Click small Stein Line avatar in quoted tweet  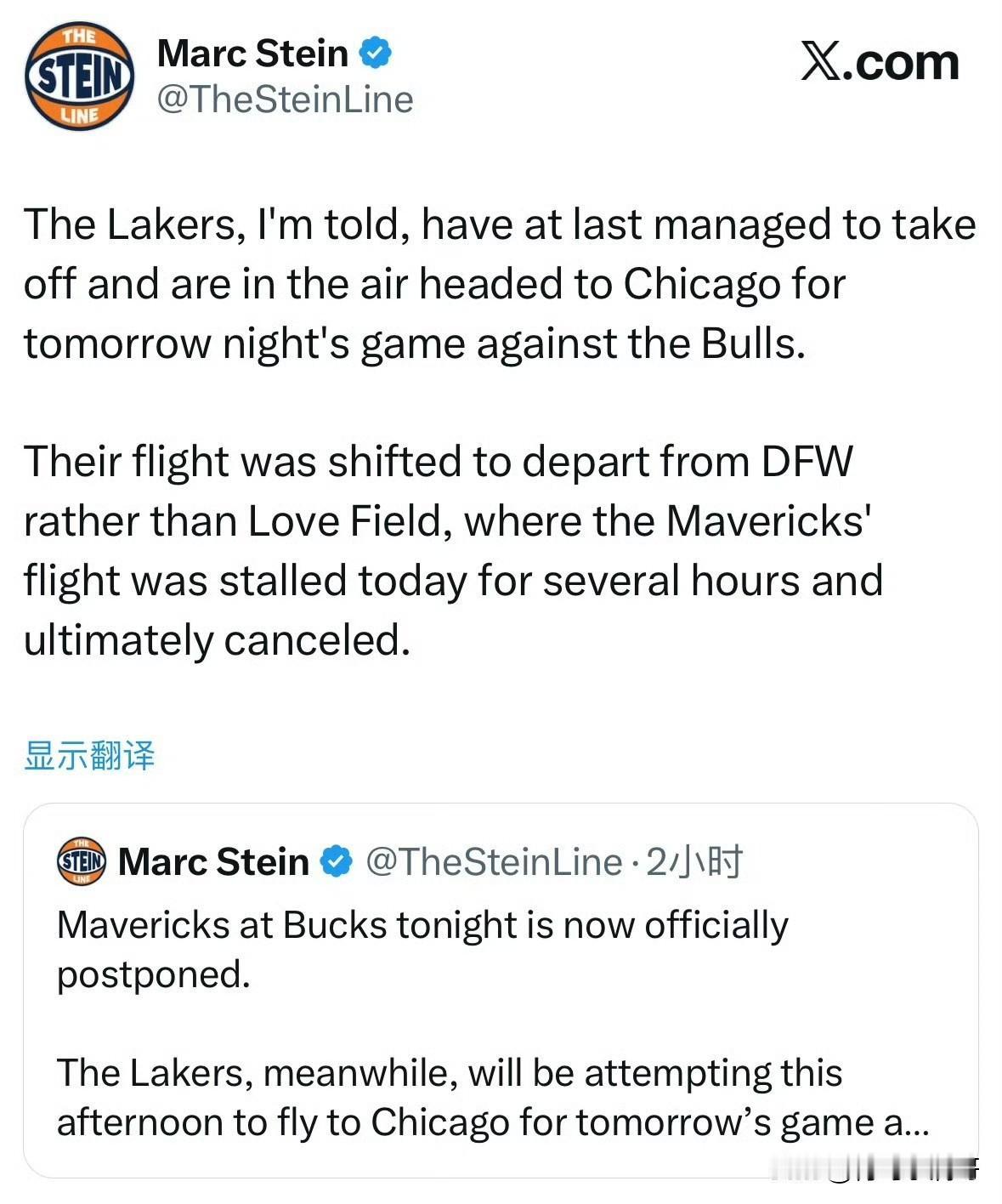(81, 861)
